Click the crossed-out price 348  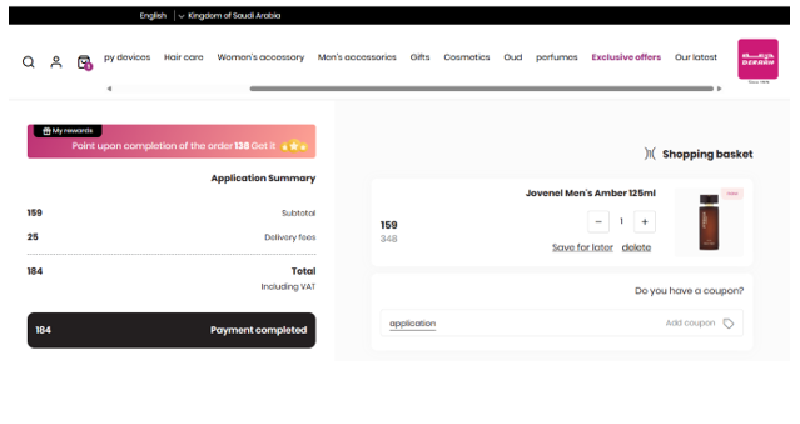[x=389, y=238]
